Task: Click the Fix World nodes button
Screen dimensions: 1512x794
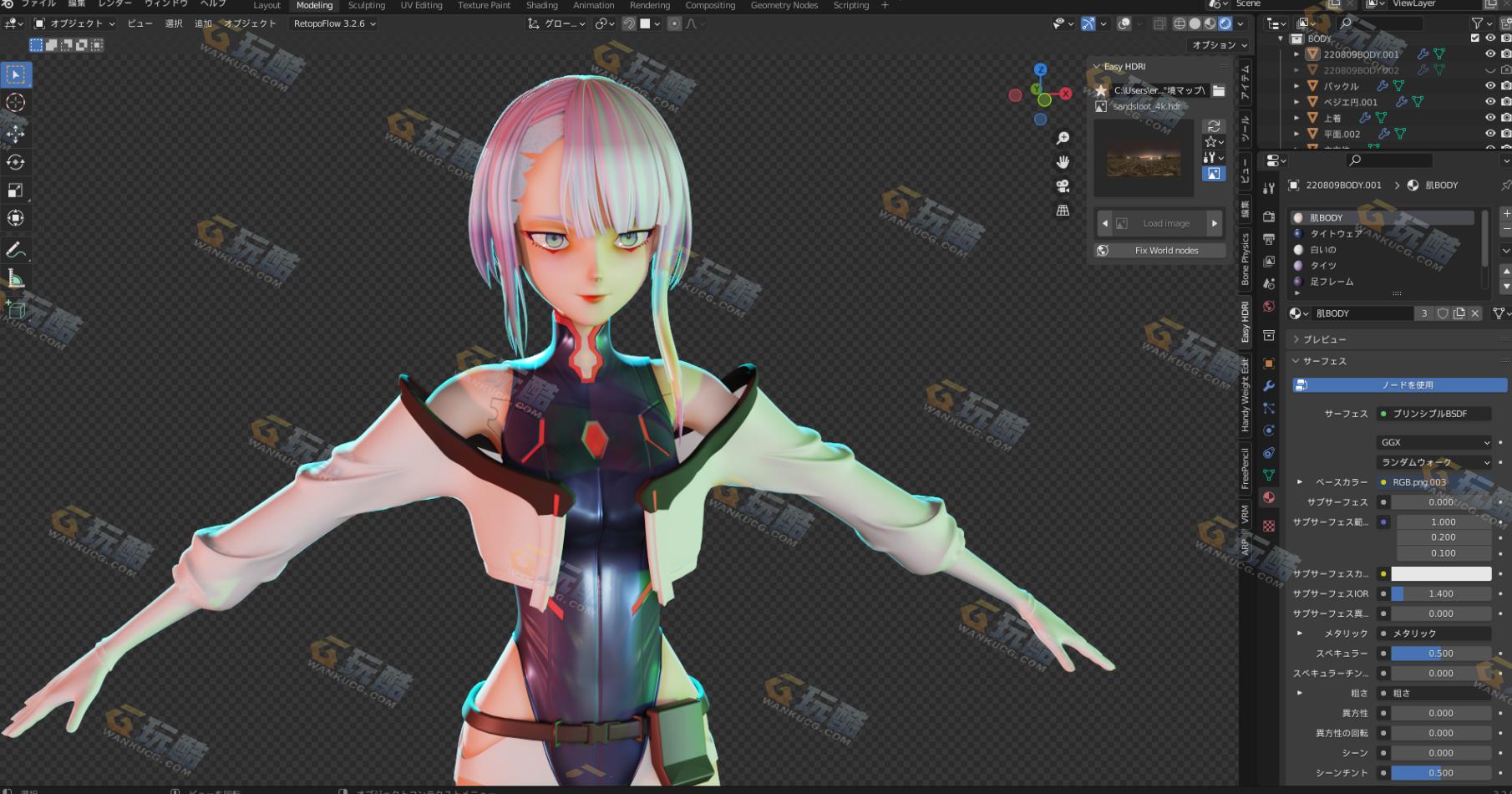Action: pyautogui.click(x=1159, y=251)
